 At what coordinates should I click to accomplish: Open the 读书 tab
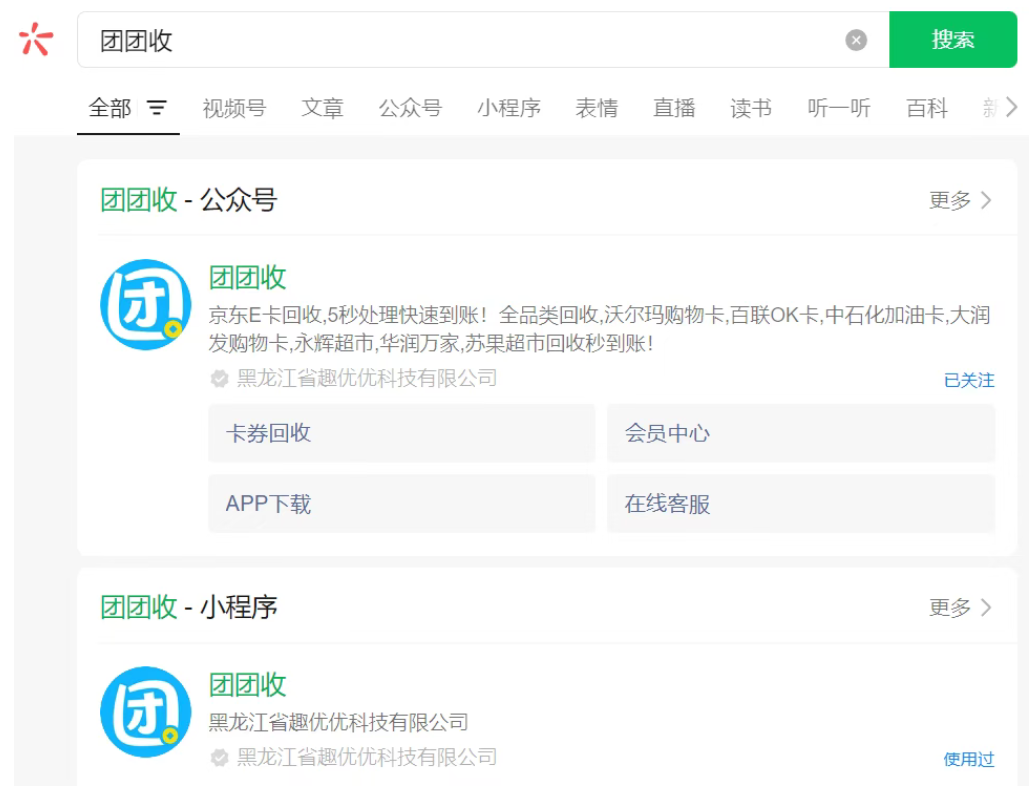[751, 108]
